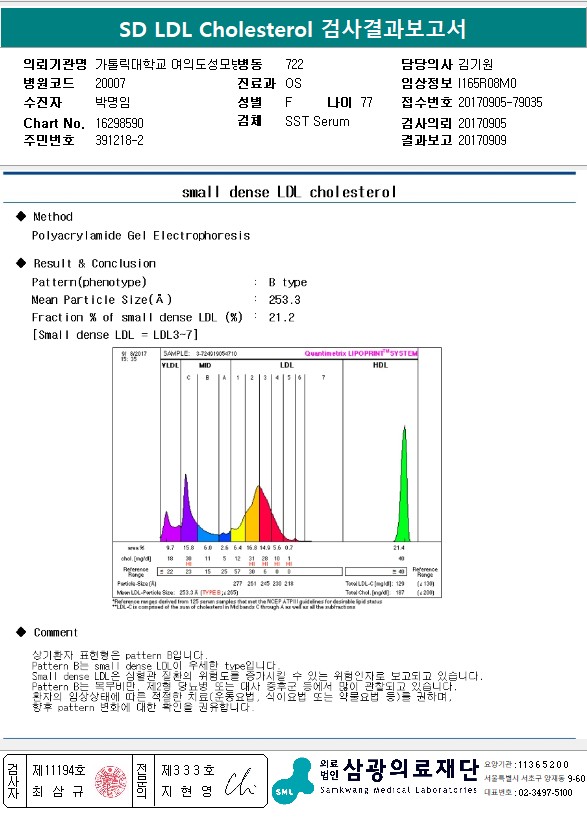This screenshot has width=587, height=819.
Task: Click the phone number 02-3497-5100
Action: click(x=545, y=793)
